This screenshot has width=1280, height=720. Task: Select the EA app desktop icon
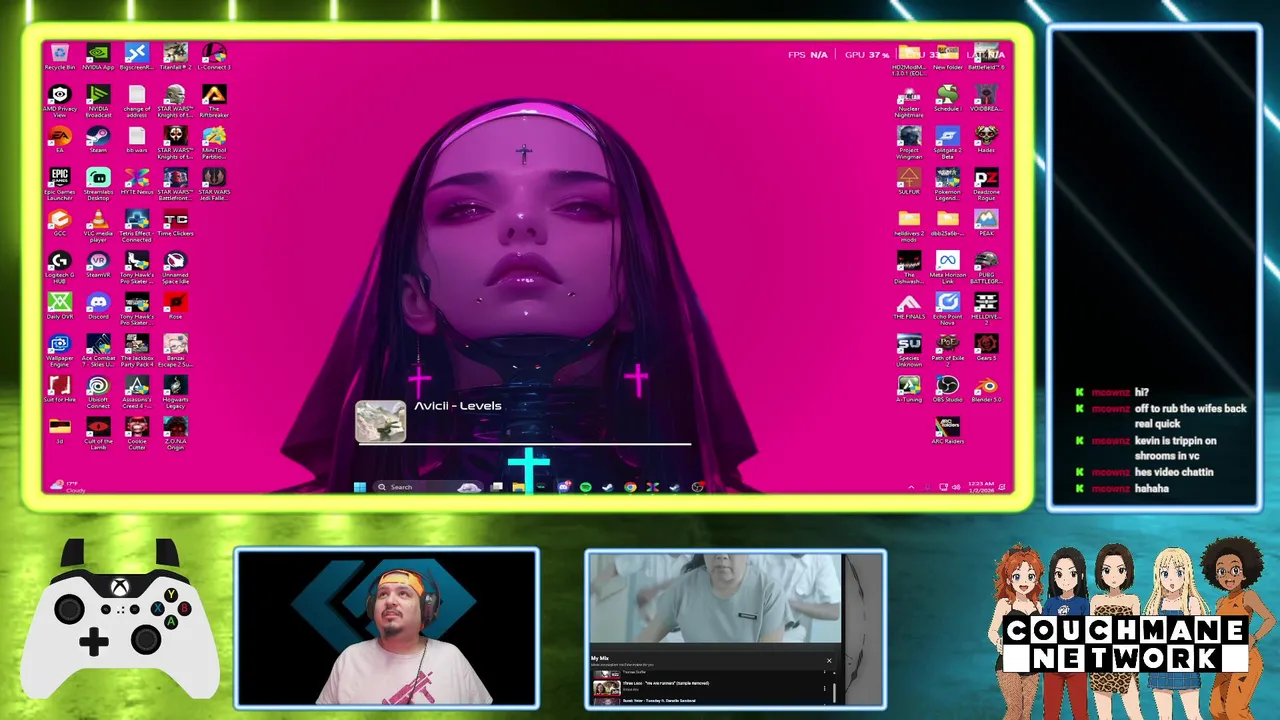click(x=60, y=140)
